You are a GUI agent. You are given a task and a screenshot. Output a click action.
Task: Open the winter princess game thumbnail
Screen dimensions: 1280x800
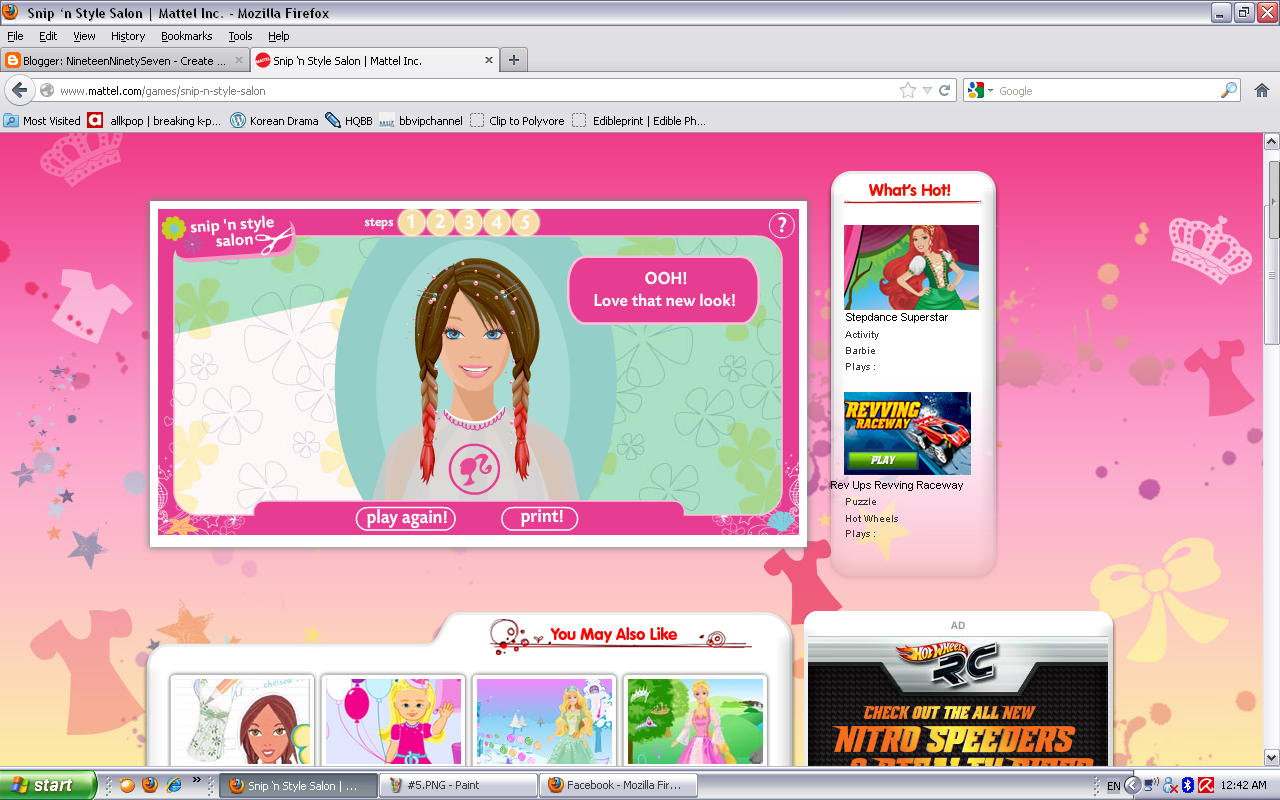pyautogui.click(x=544, y=720)
